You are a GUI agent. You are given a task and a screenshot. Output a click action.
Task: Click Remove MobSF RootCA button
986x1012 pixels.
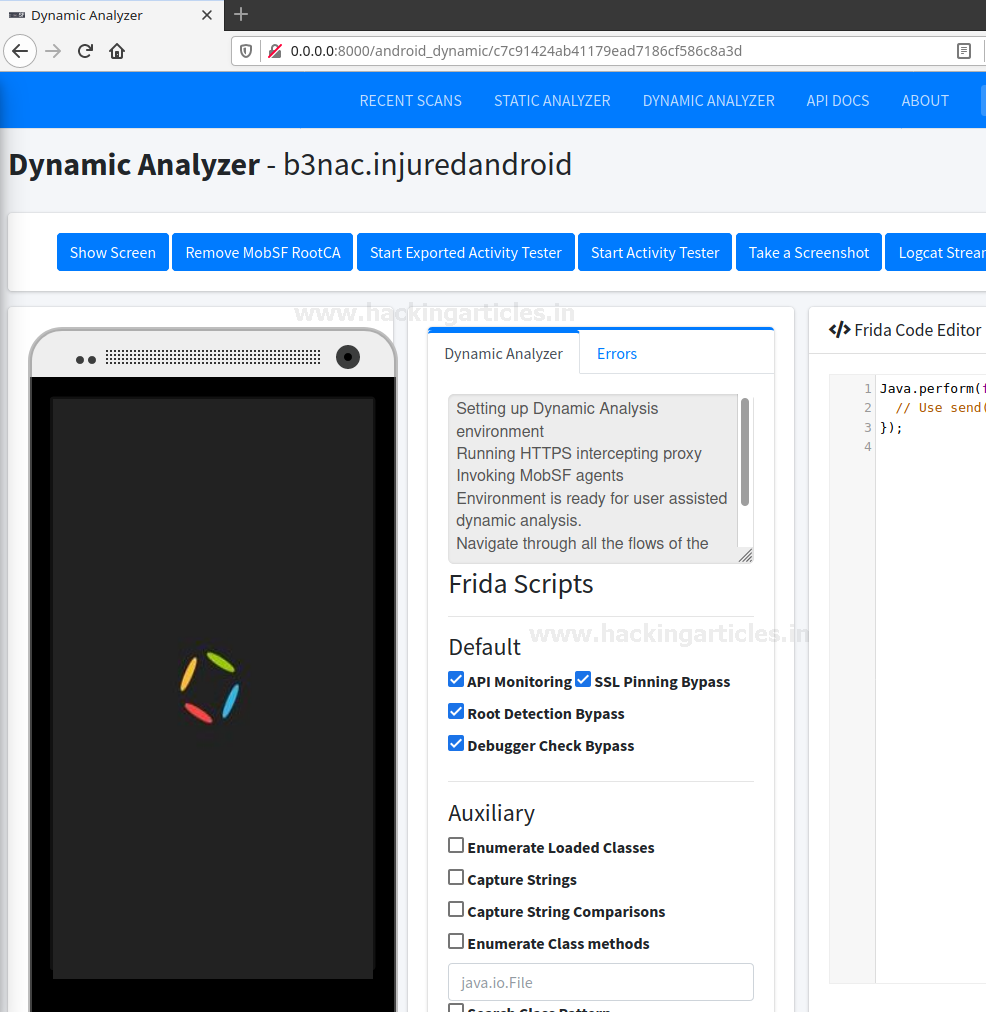(263, 252)
